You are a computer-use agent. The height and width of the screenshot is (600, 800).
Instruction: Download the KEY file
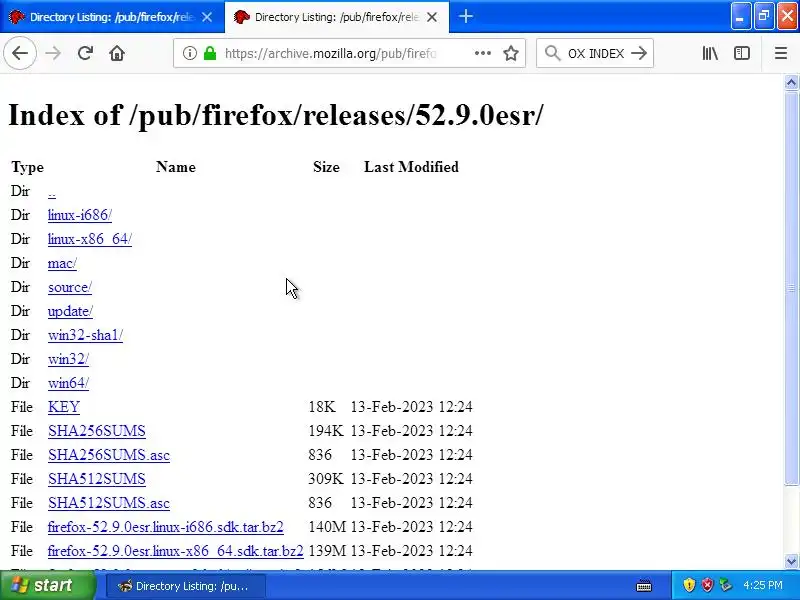tap(64, 407)
